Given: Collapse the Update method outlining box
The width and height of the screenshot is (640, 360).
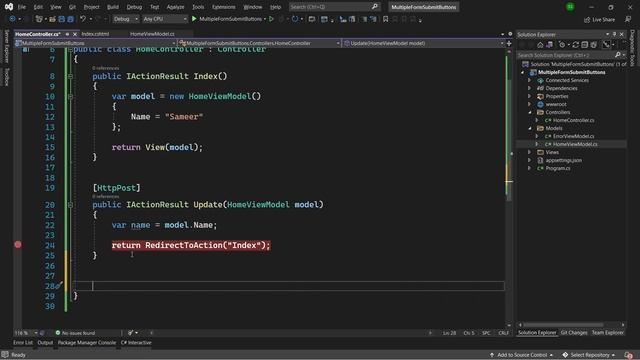Looking at the screenshot, I should click(70, 205).
